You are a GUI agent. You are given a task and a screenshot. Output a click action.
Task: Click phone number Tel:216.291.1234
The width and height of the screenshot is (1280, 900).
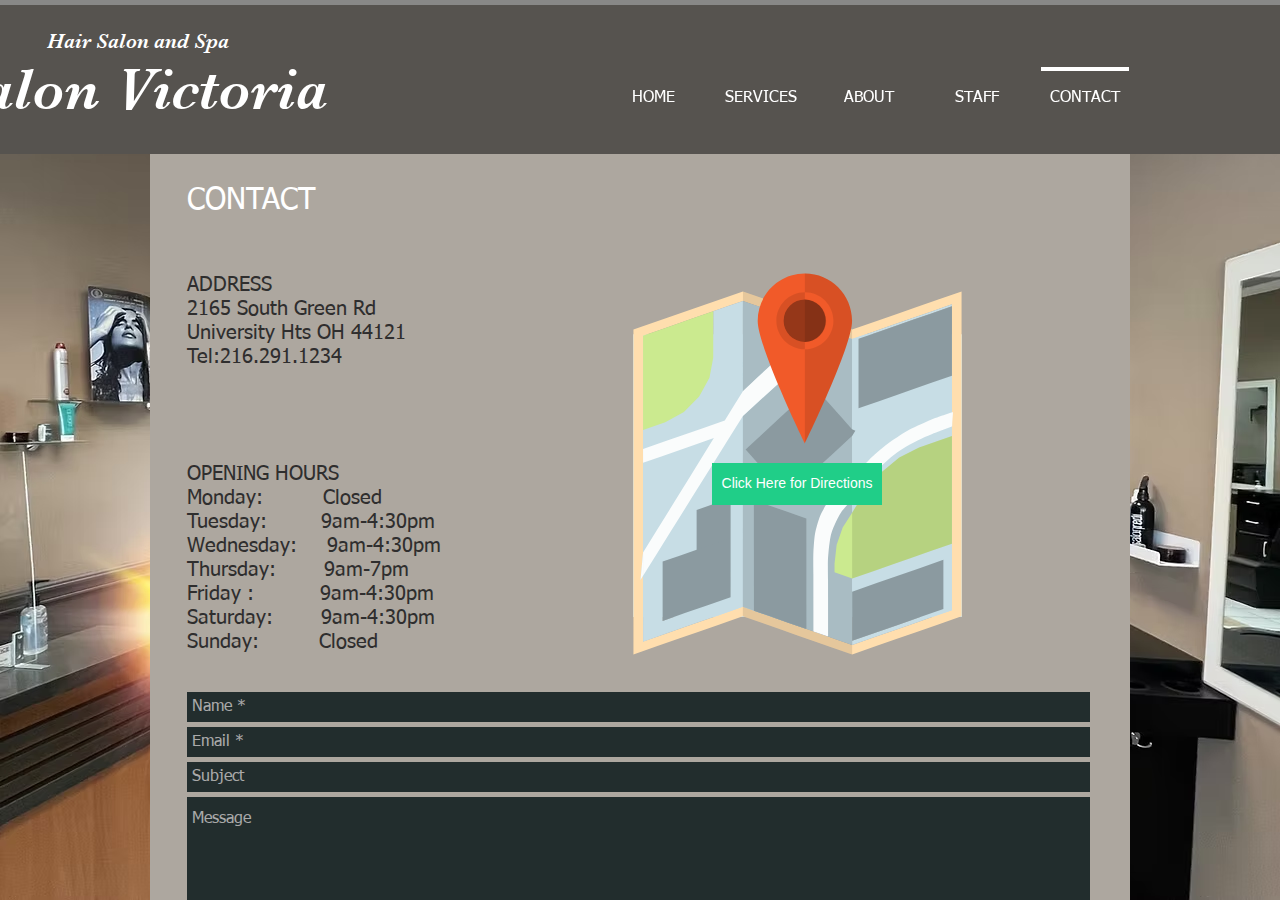[x=264, y=356]
